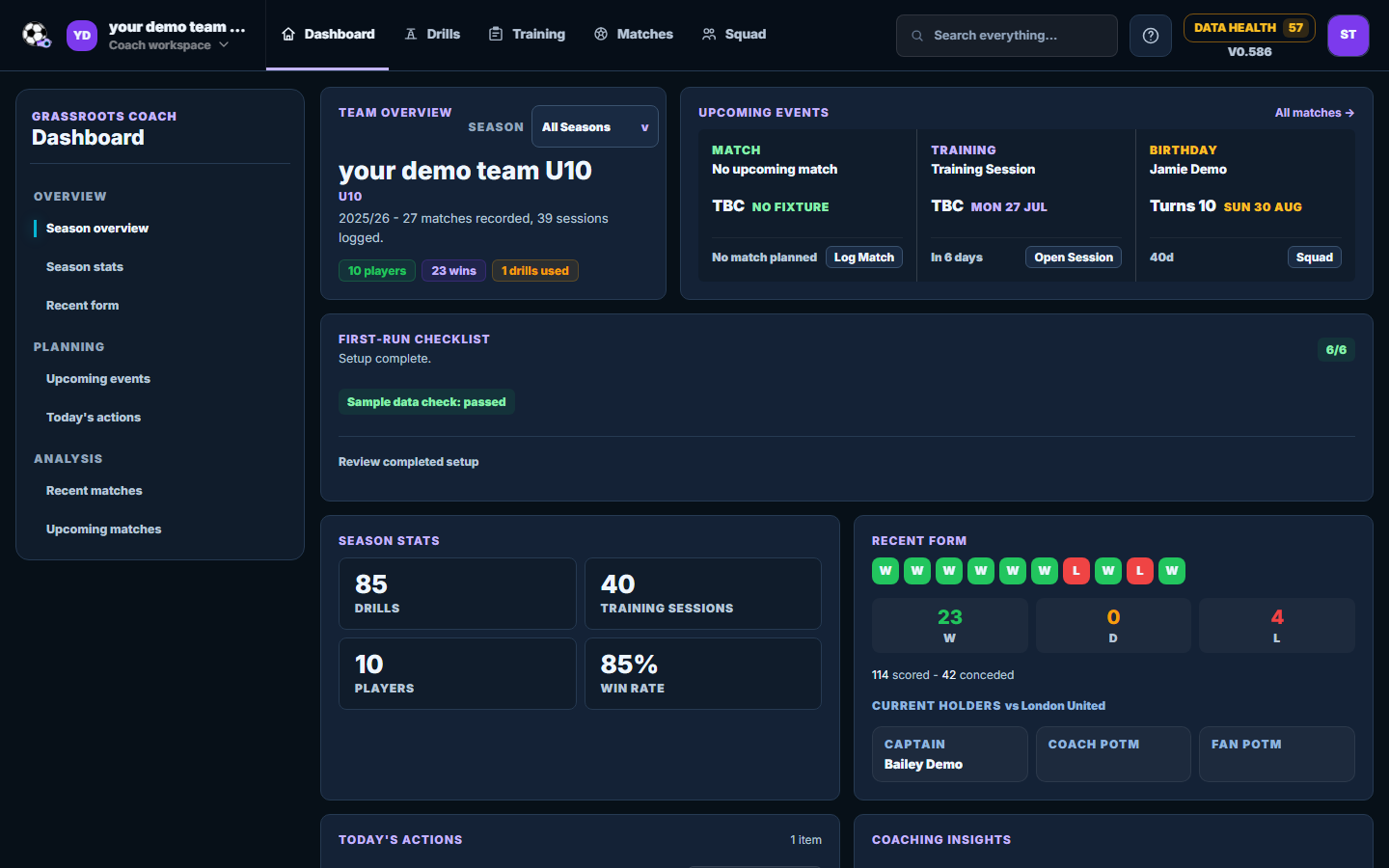Open the 85% Win Rate stat card
Screen dimensions: 1389x868
703,674
